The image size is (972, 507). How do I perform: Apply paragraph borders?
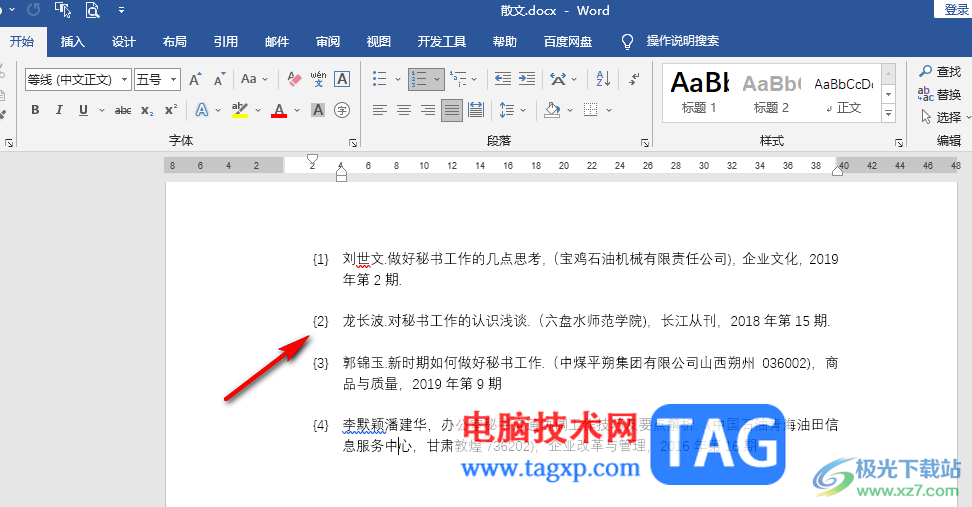pos(591,110)
